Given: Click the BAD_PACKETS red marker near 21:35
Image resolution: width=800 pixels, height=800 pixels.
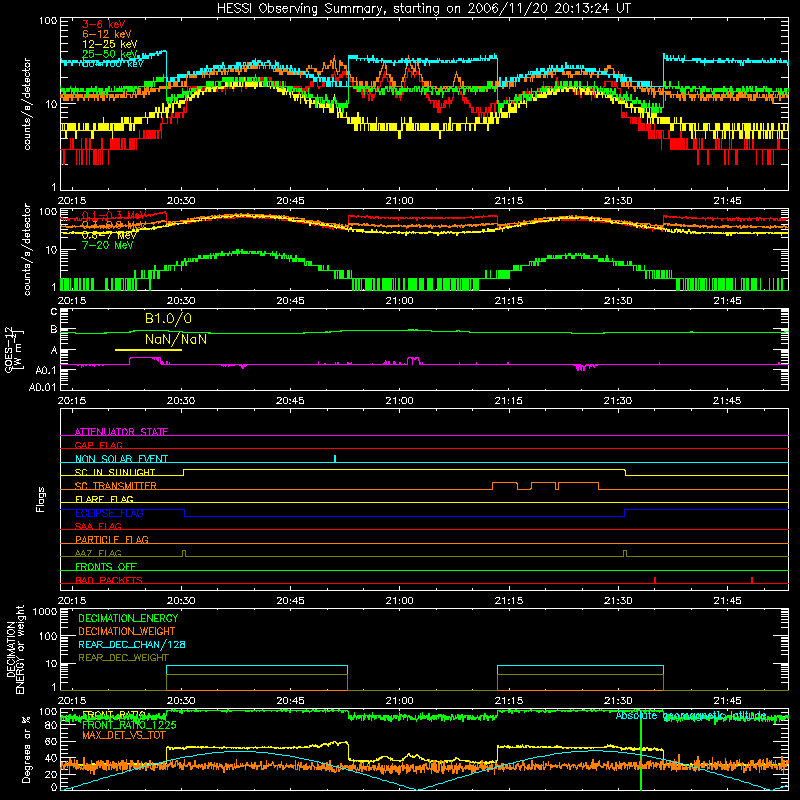Looking at the screenshot, I should [655, 580].
